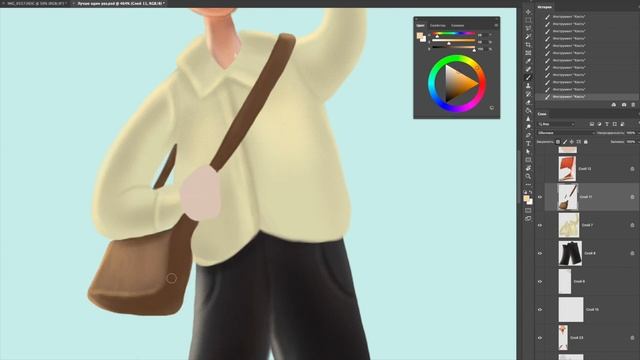The width and height of the screenshot is (640, 360).
Task: Select the Lasso tool
Action: pos(528,28)
